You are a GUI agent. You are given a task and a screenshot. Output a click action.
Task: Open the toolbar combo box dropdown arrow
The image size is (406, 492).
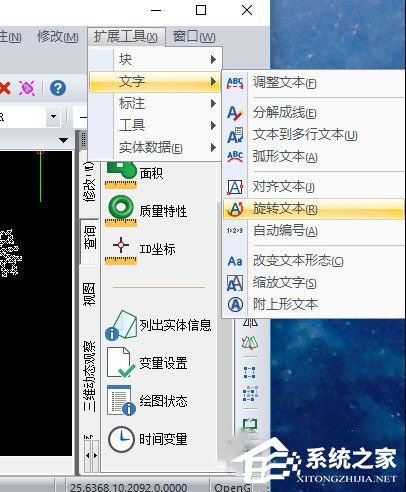click(x=53, y=117)
